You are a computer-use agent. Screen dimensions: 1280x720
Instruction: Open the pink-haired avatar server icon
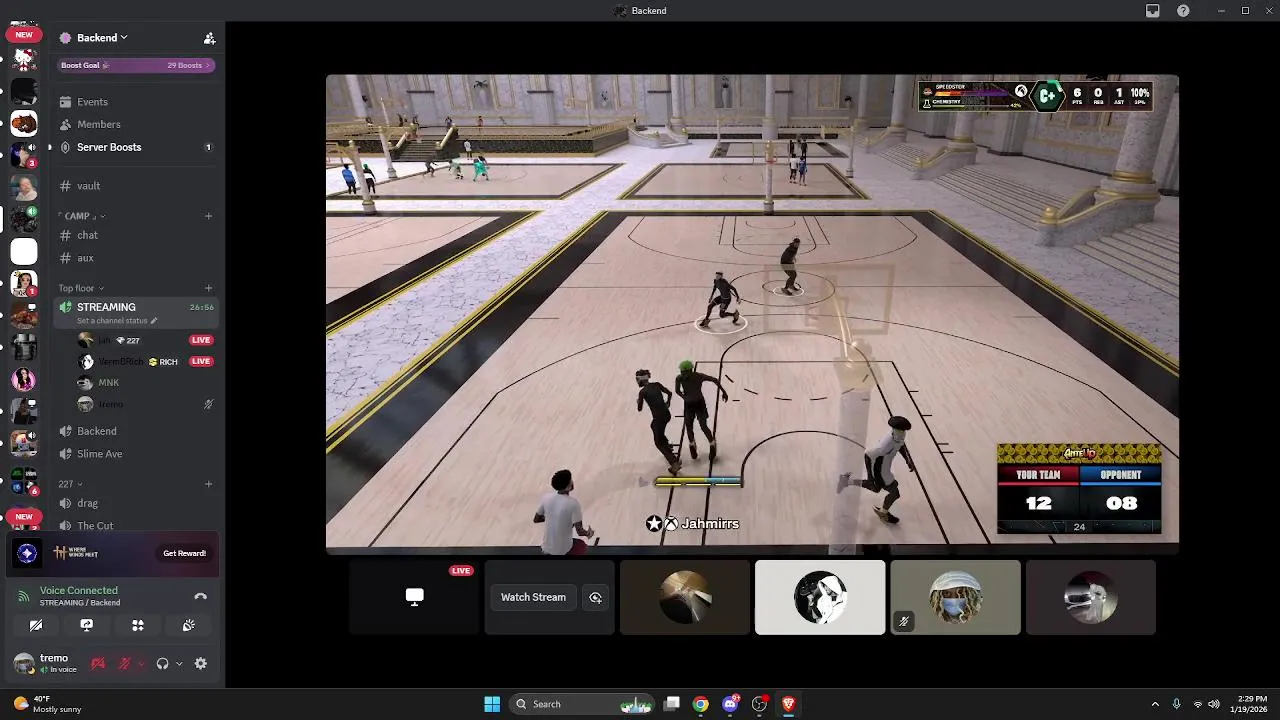coord(24,379)
